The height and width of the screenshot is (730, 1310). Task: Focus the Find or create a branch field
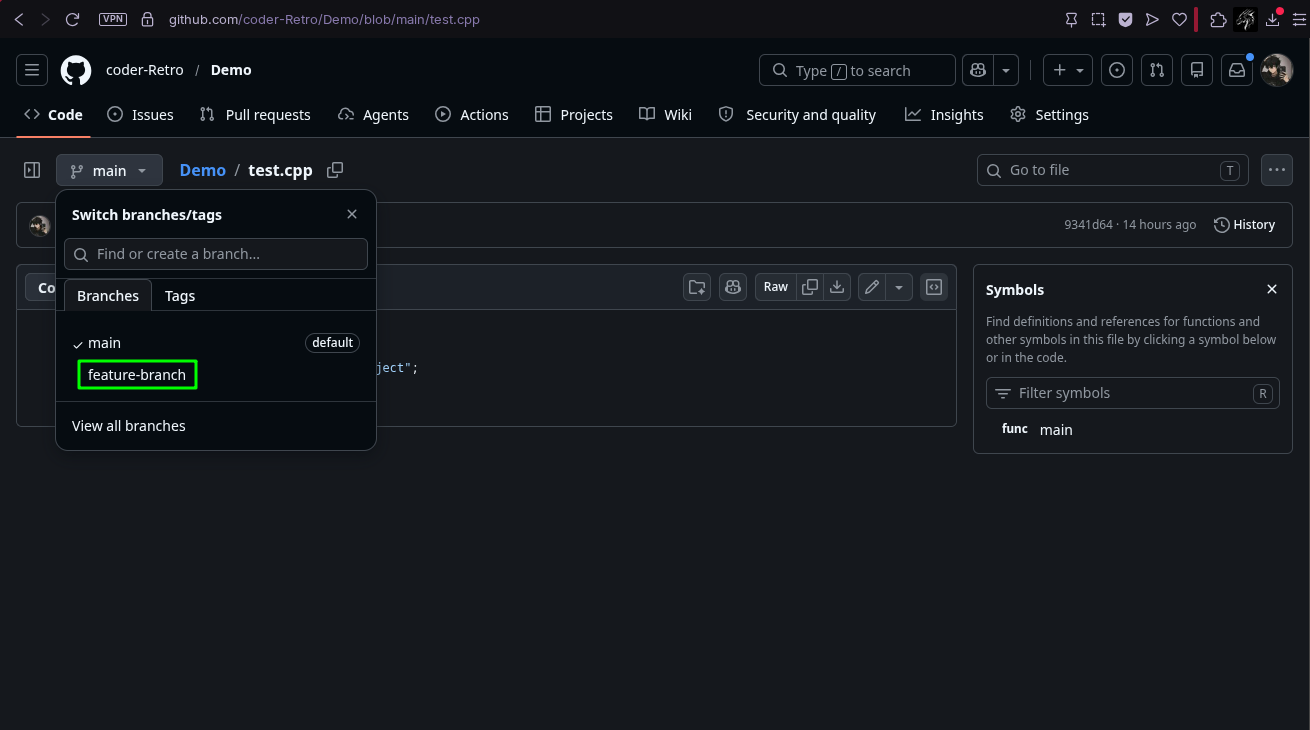(x=216, y=254)
